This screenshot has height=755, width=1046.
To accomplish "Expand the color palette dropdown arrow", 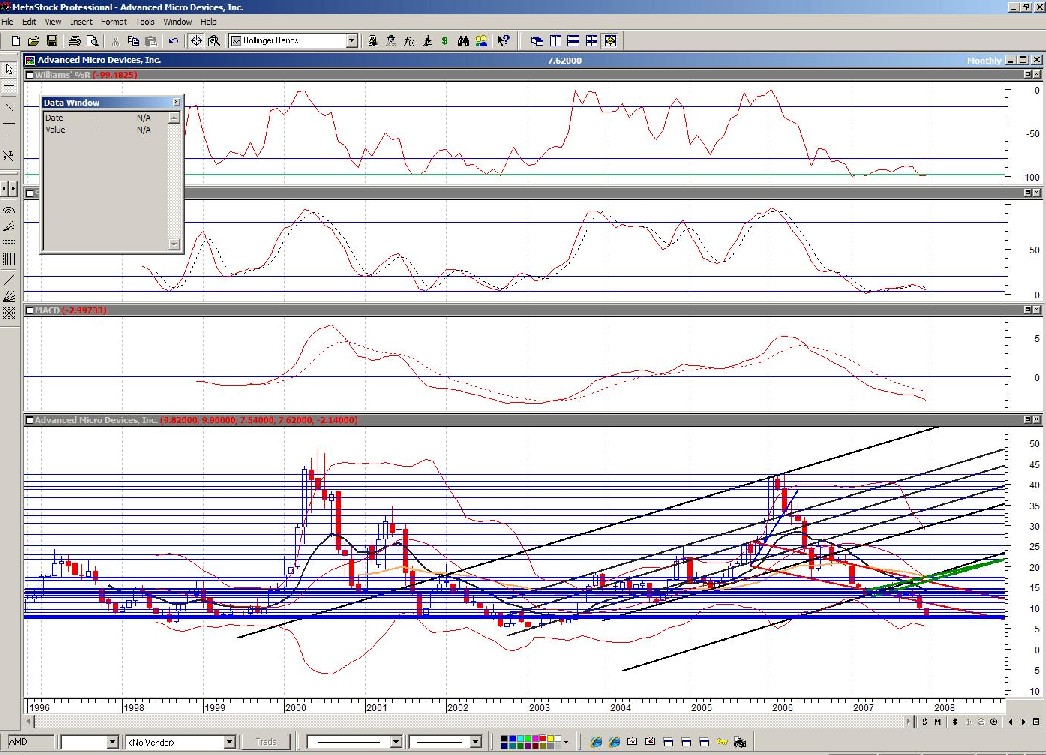I will pos(566,742).
